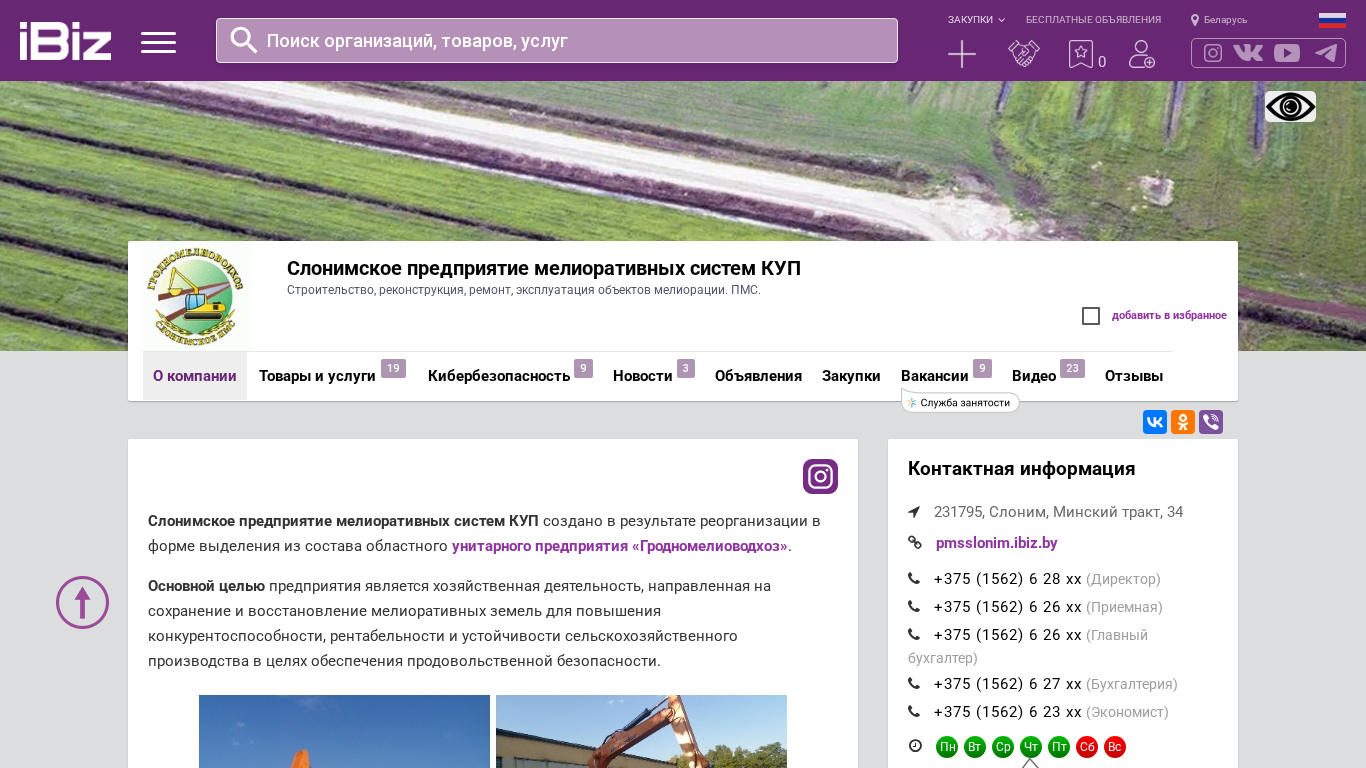Image resolution: width=1366 pixels, height=768 pixels.
Task: Select Sunday (Вс) schedule badge
Action: [x=1115, y=747]
